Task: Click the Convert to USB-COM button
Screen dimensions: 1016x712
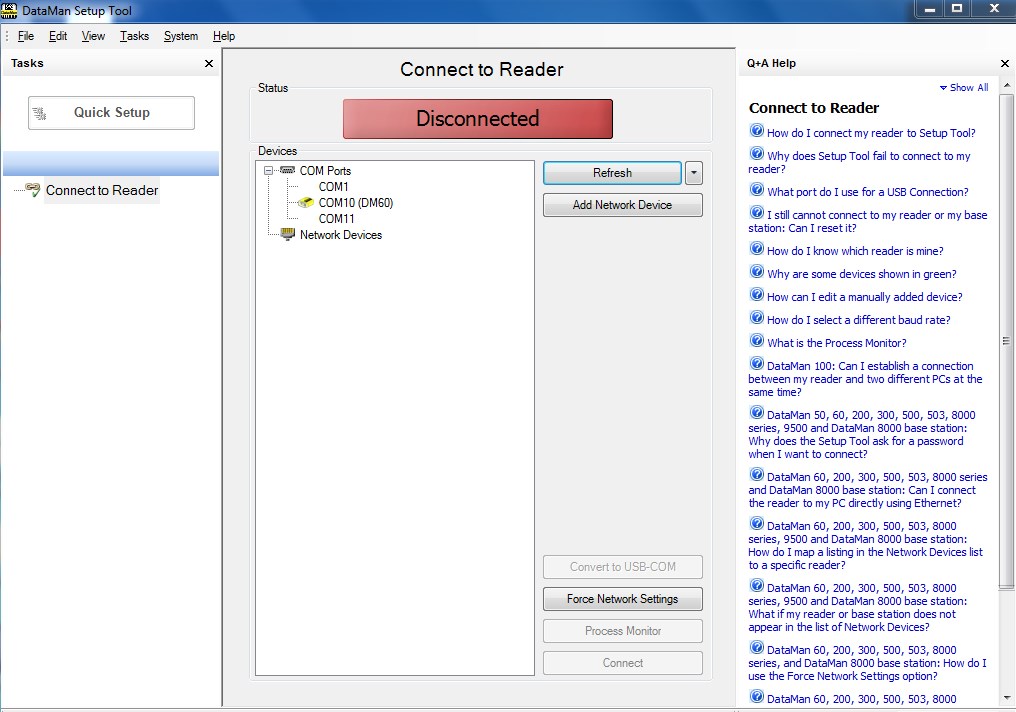Action: click(623, 567)
